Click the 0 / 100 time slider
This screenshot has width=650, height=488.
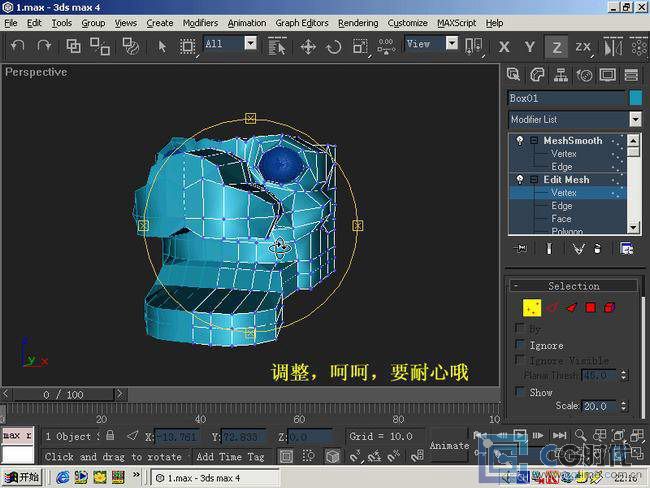click(x=63, y=394)
